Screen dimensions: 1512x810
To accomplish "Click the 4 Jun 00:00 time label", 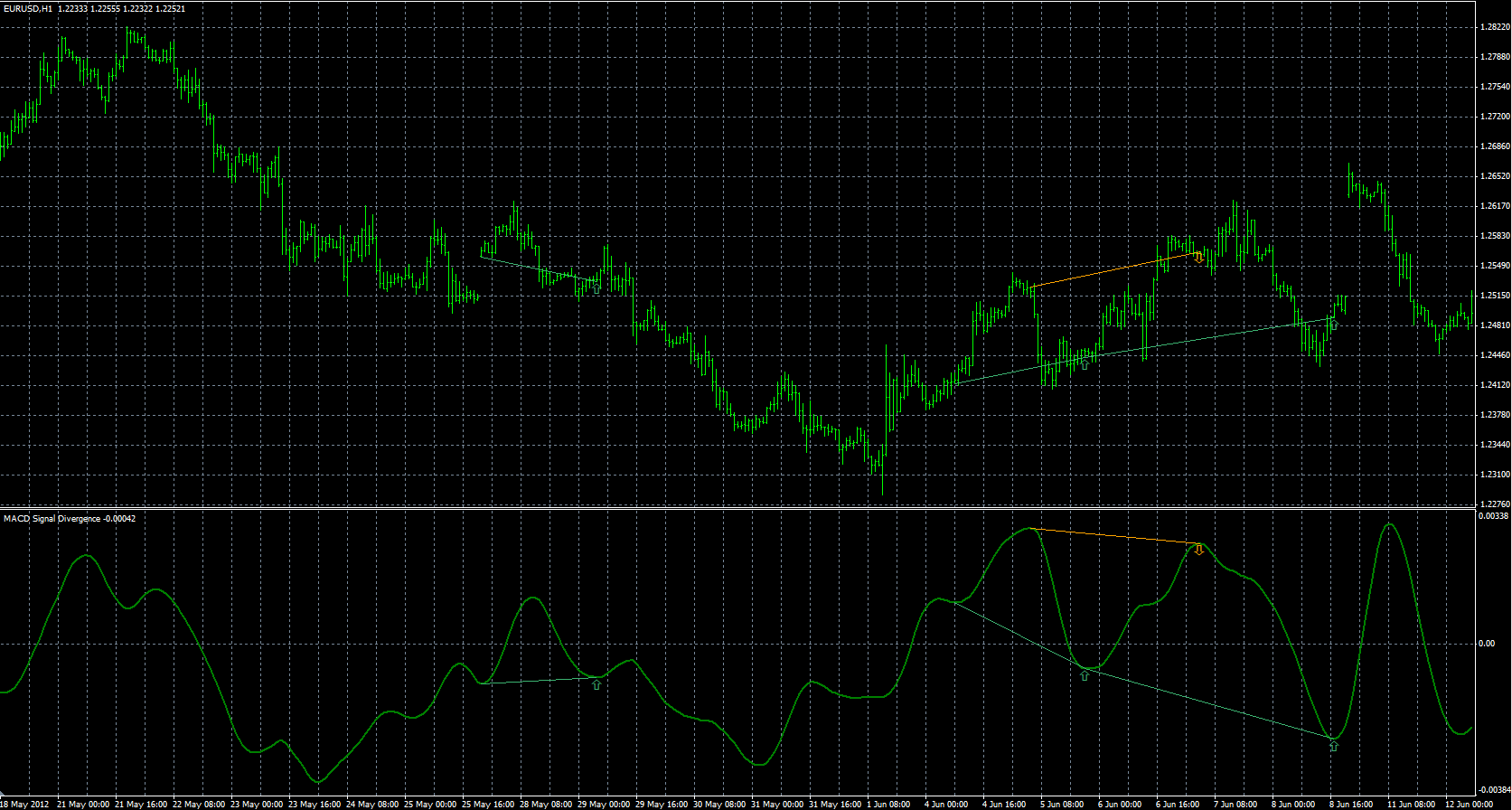I will point(946,804).
